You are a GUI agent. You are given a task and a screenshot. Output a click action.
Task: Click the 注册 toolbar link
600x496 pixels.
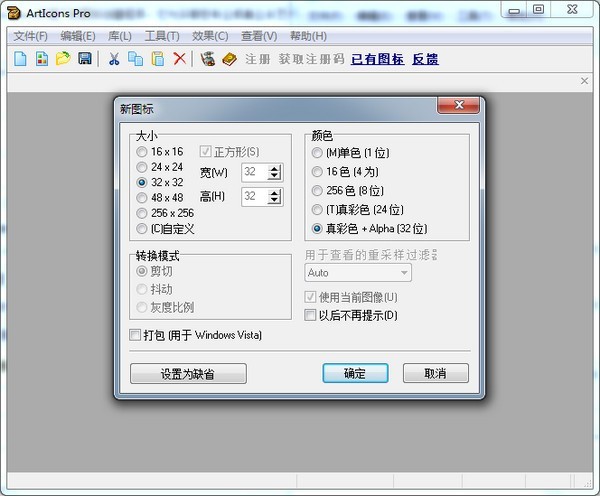(258, 59)
